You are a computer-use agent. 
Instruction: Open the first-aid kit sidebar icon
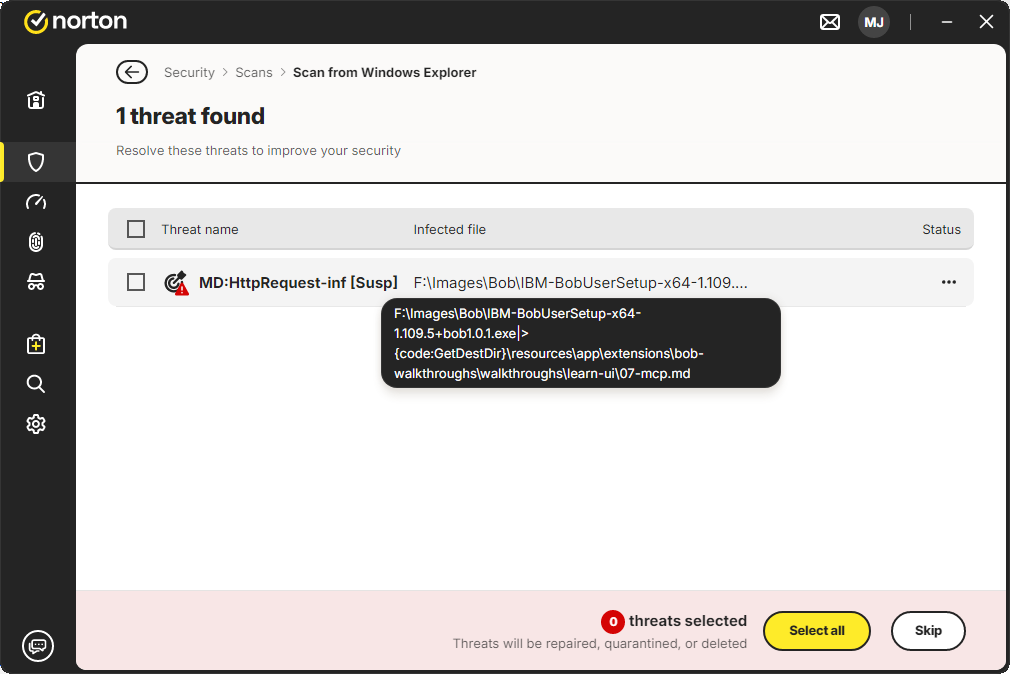(36, 345)
